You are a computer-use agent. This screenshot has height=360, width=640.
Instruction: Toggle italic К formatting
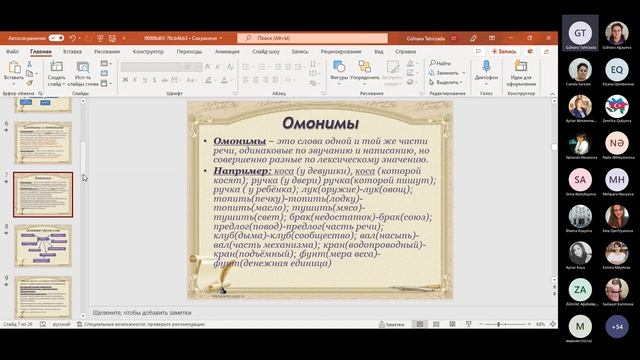pyautogui.click(x=135, y=80)
